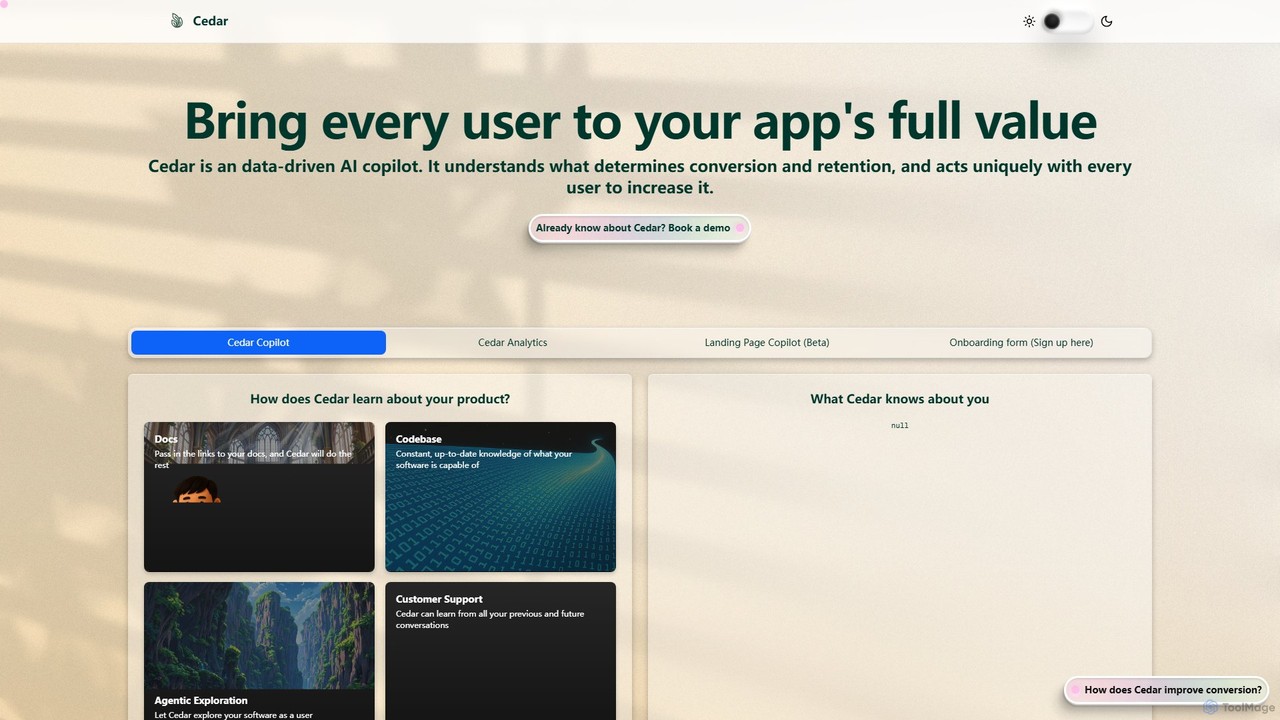1280x720 pixels.
Task: Click the moon dark-mode icon
Action: (x=1106, y=21)
